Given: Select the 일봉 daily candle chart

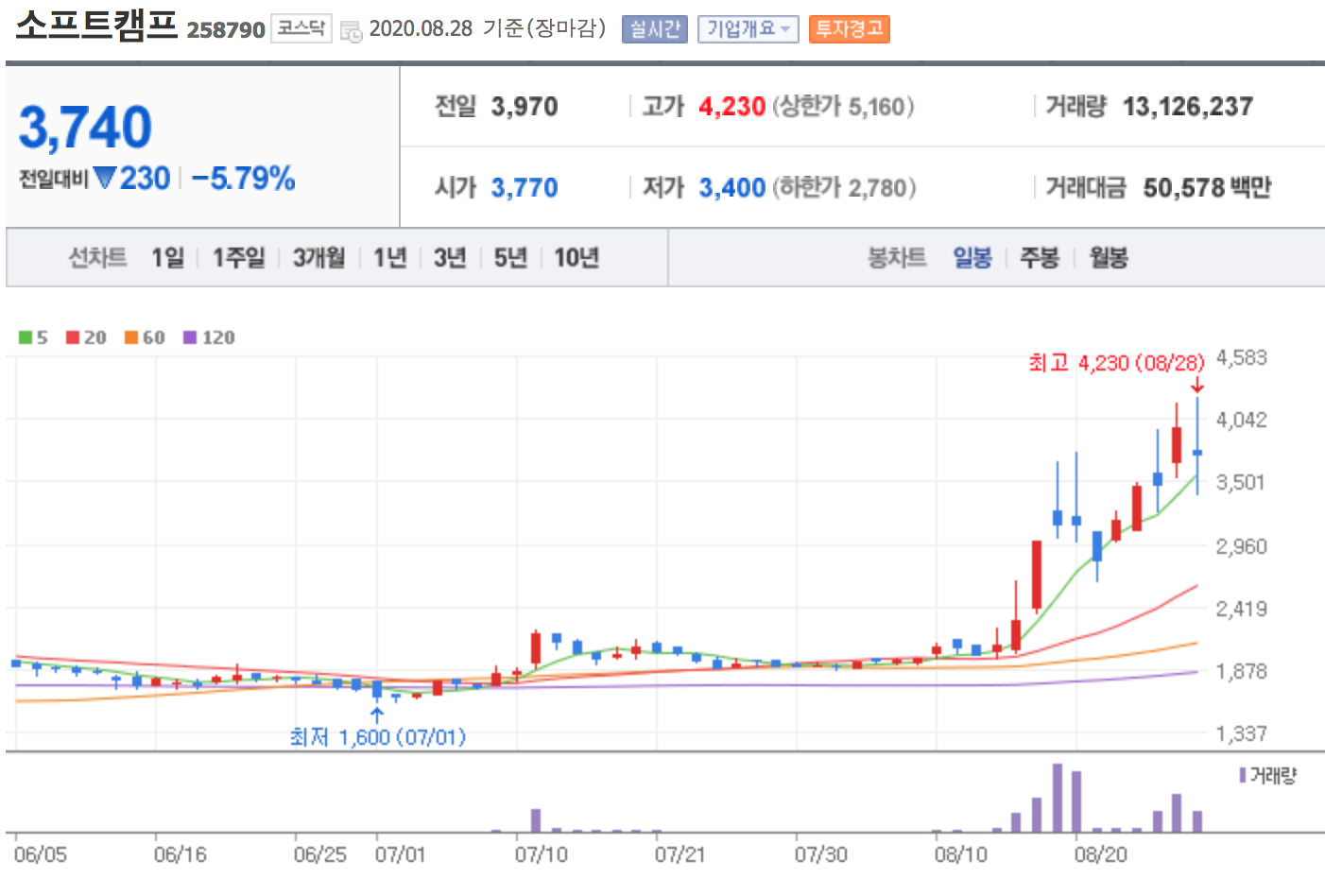Looking at the screenshot, I should pos(972,257).
